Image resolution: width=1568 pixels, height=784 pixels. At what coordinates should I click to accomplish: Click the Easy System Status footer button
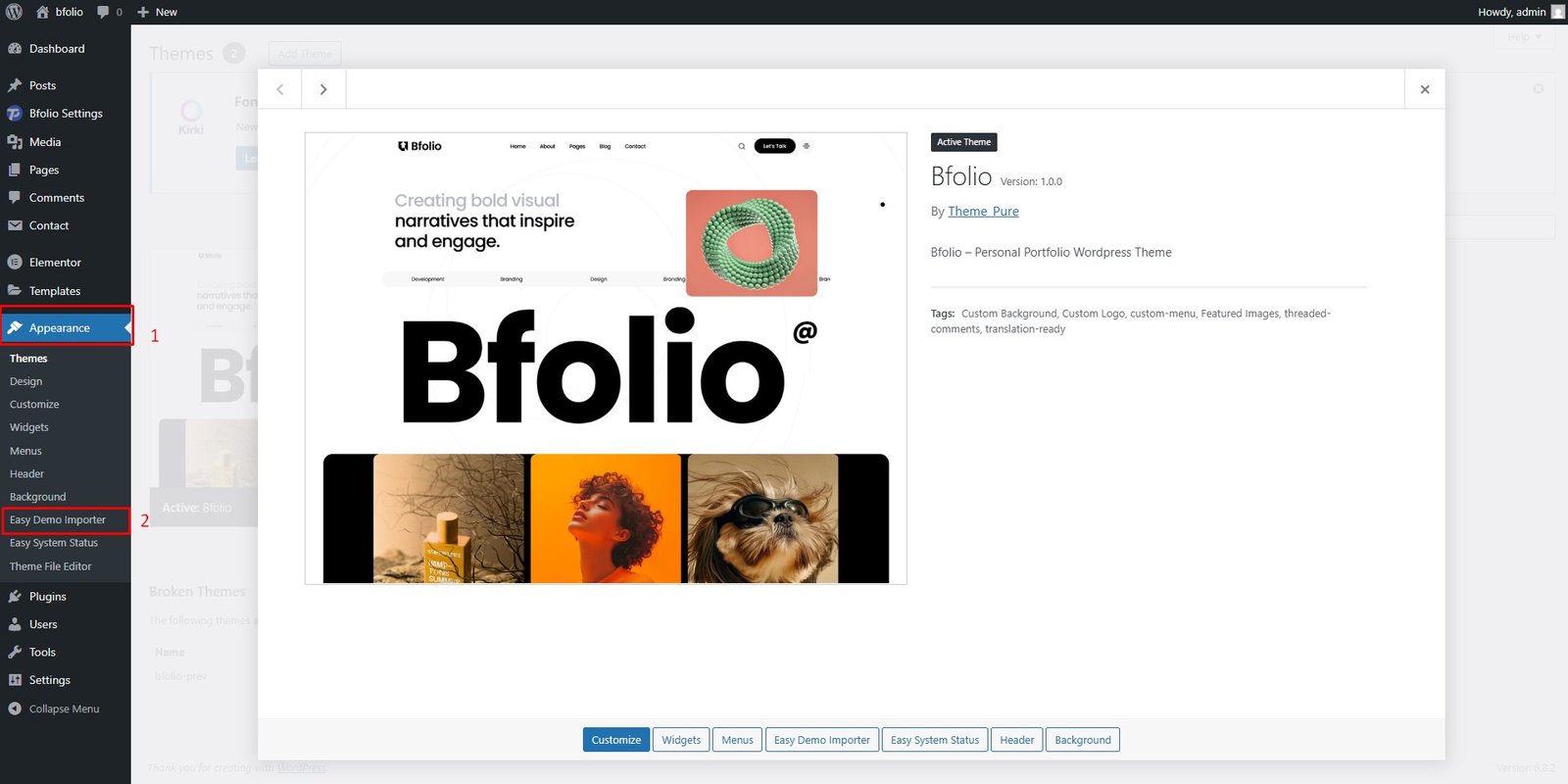935,740
